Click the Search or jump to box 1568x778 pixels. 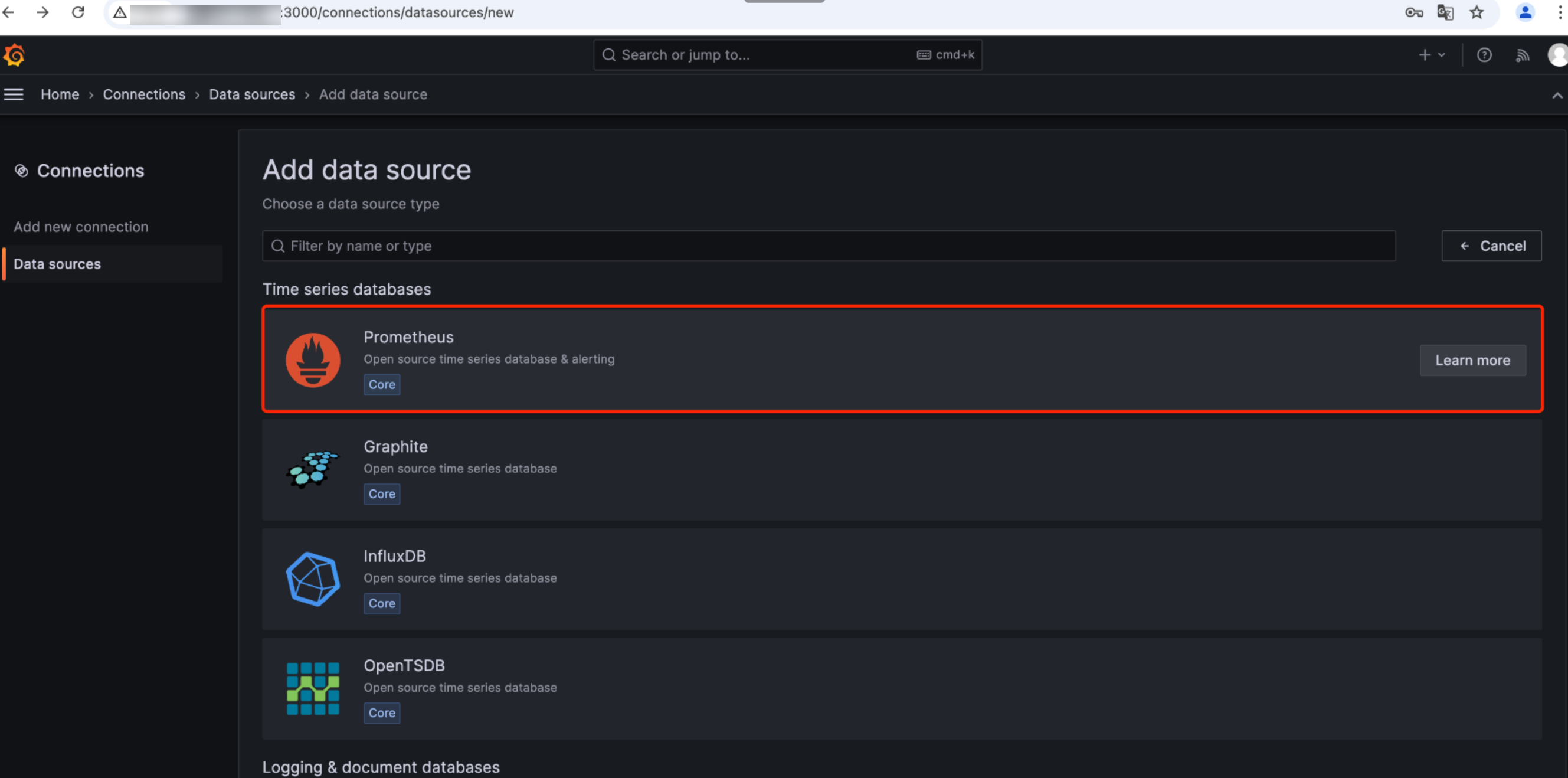tap(787, 55)
